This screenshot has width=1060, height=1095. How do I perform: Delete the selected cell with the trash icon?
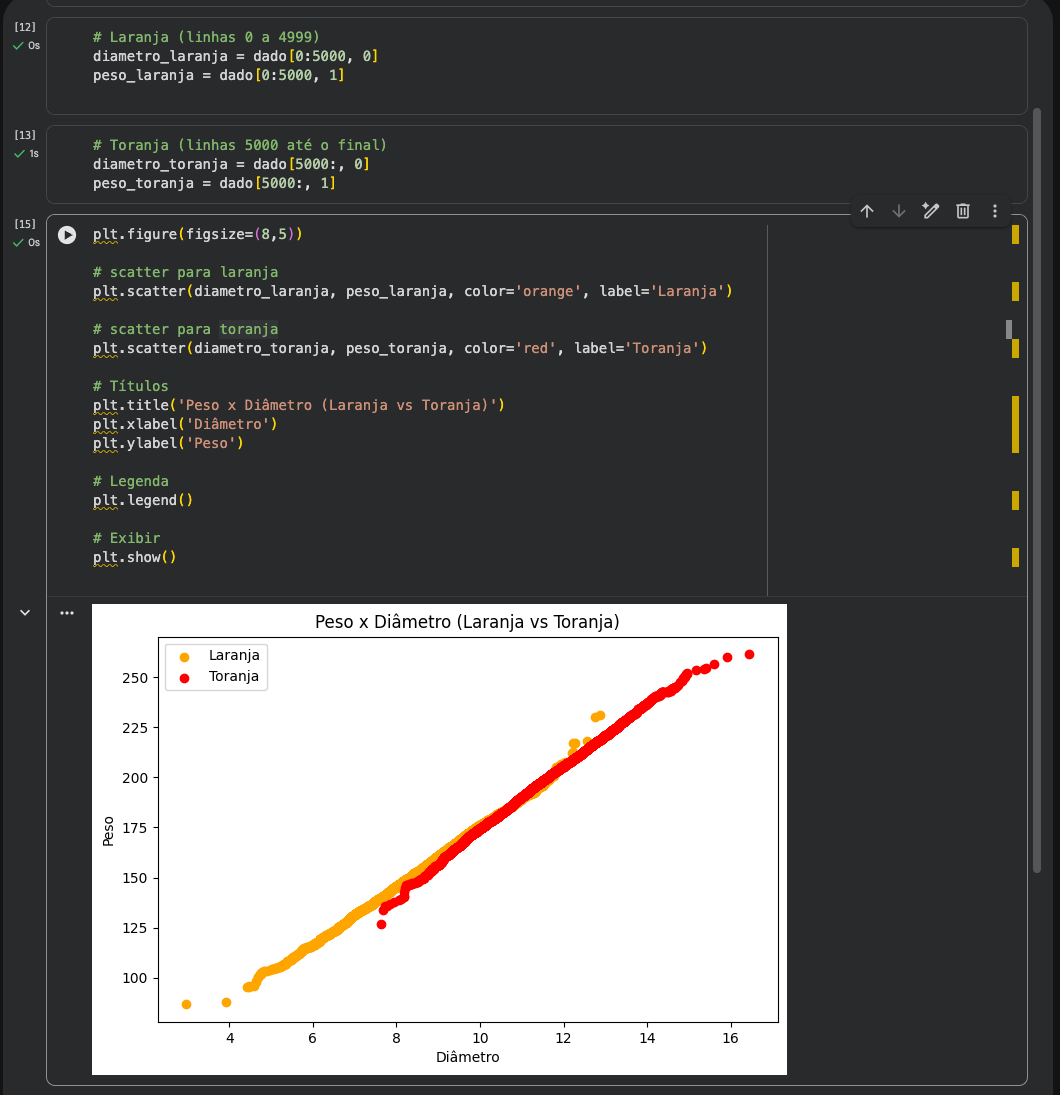(x=963, y=211)
